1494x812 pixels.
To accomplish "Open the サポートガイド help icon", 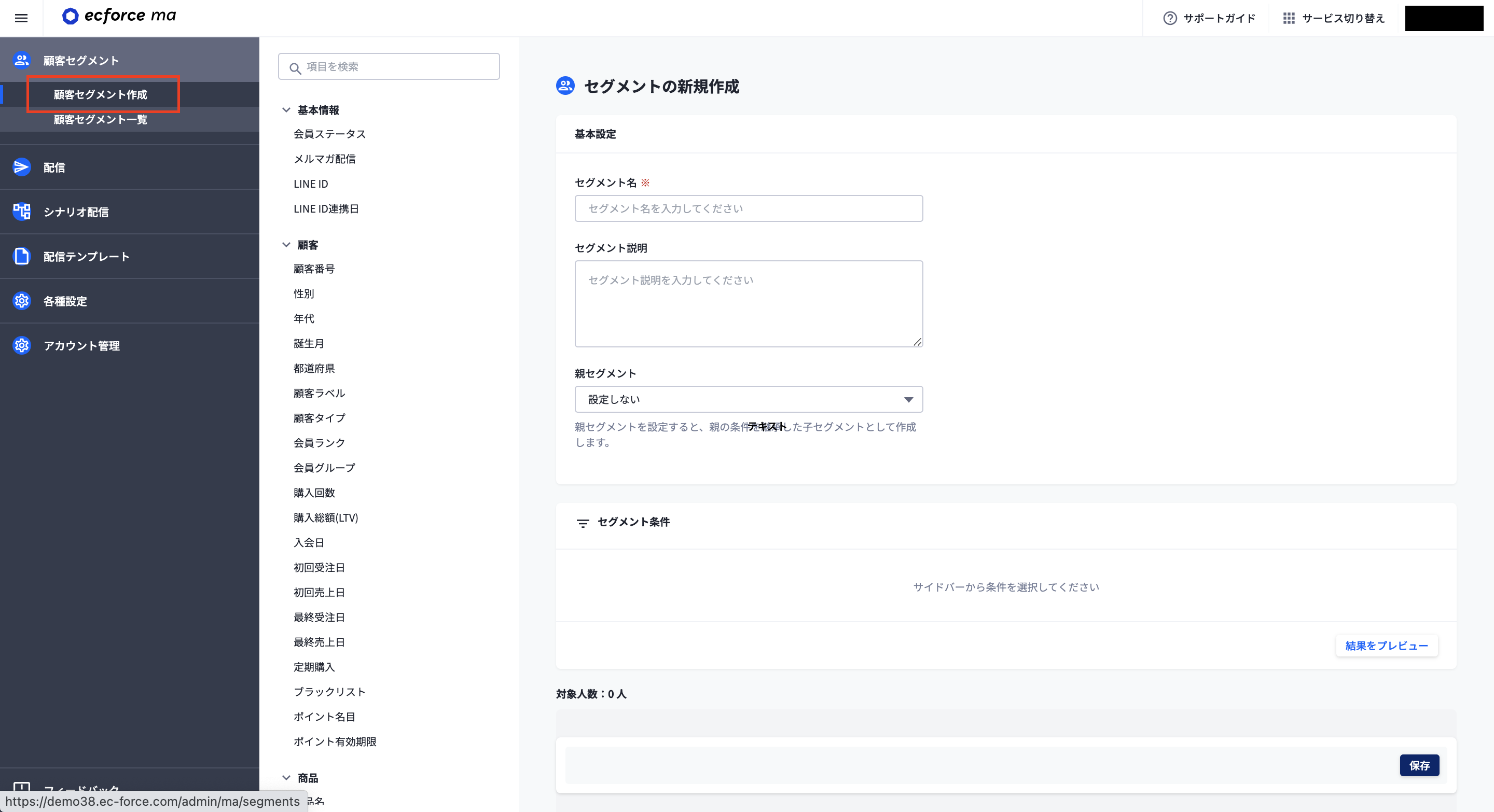I will coord(1169,18).
